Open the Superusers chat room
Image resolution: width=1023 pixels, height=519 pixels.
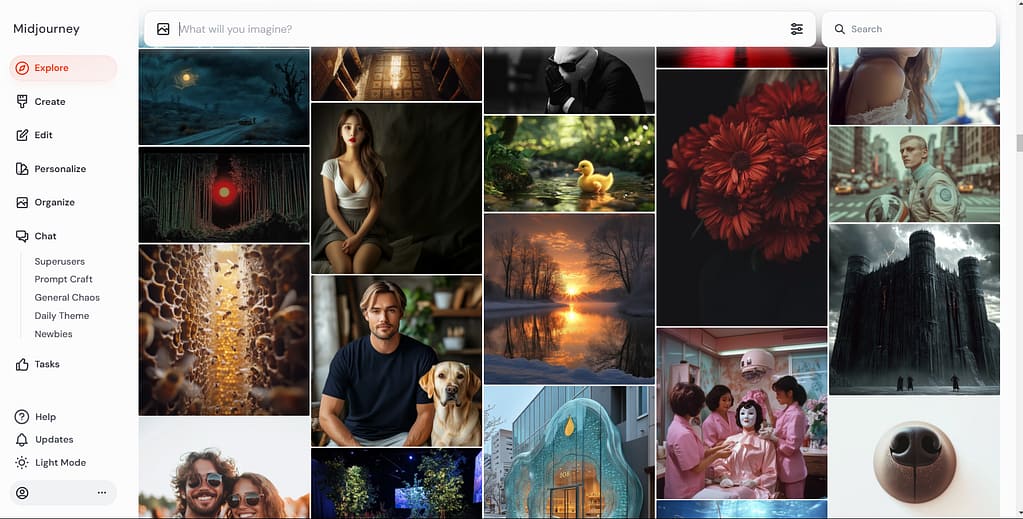(x=59, y=261)
